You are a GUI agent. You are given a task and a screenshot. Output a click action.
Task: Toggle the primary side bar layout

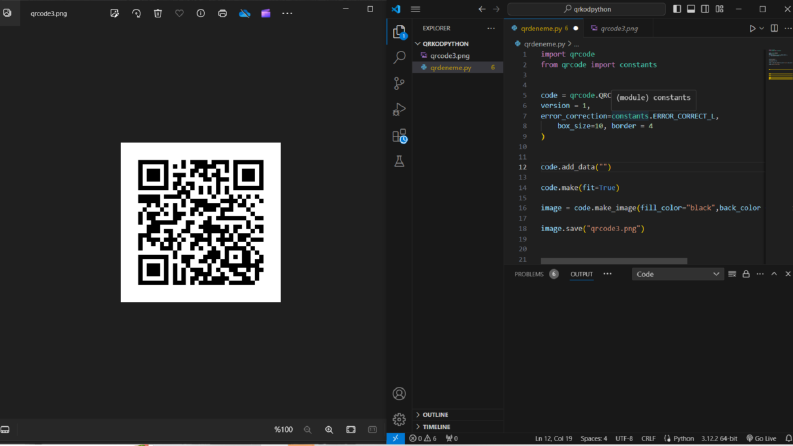pos(677,9)
